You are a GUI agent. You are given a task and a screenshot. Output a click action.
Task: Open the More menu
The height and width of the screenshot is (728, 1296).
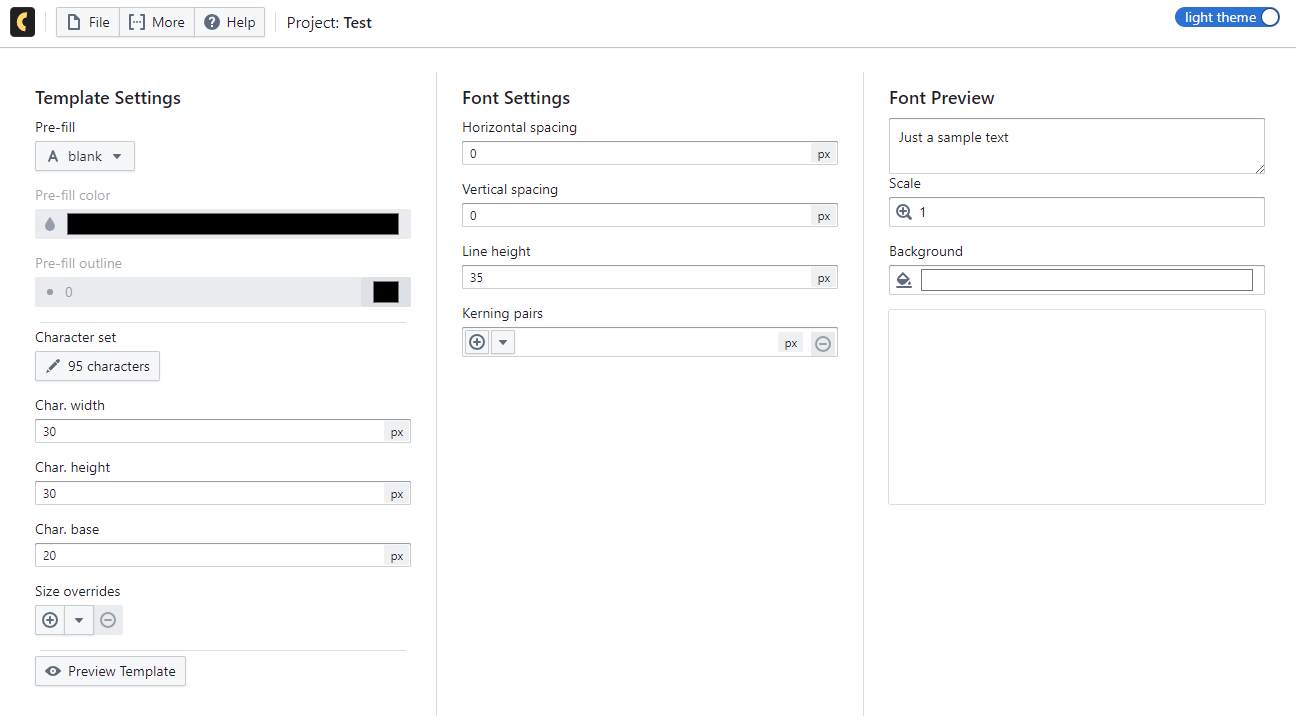(x=156, y=21)
